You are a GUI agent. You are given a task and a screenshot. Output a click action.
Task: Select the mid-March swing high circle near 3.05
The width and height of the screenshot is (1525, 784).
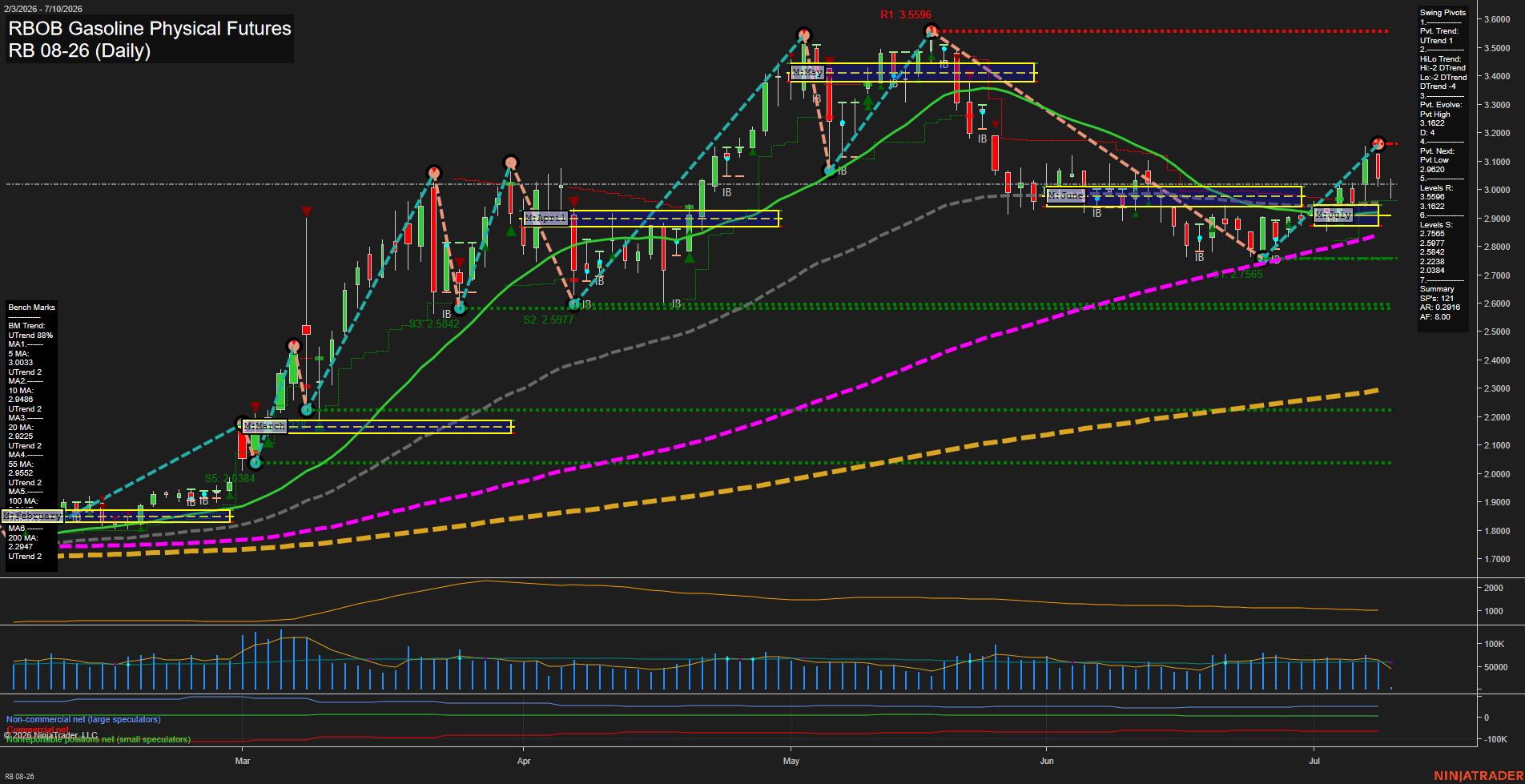[x=433, y=172]
